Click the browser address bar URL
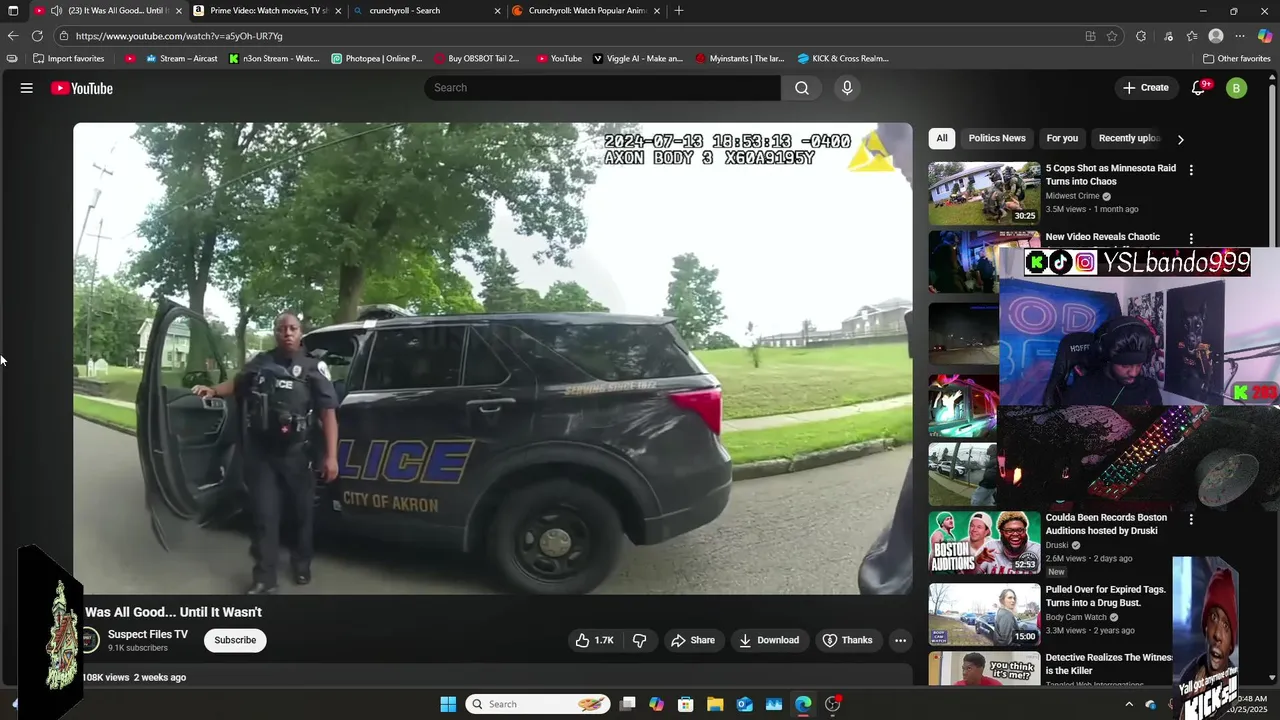1280x720 pixels. [x=179, y=36]
